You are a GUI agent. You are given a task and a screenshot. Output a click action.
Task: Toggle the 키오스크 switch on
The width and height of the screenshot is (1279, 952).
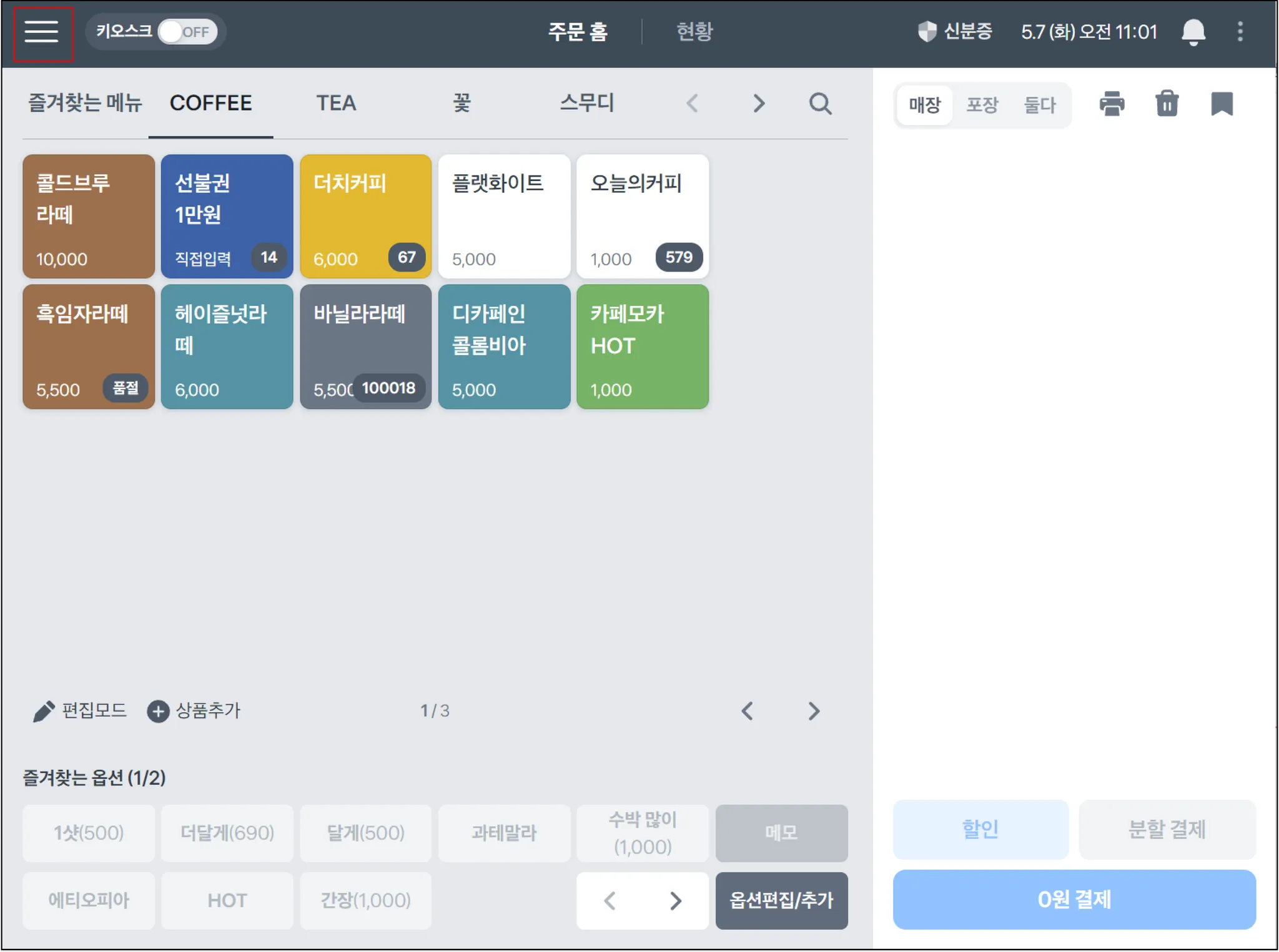click(187, 32)
